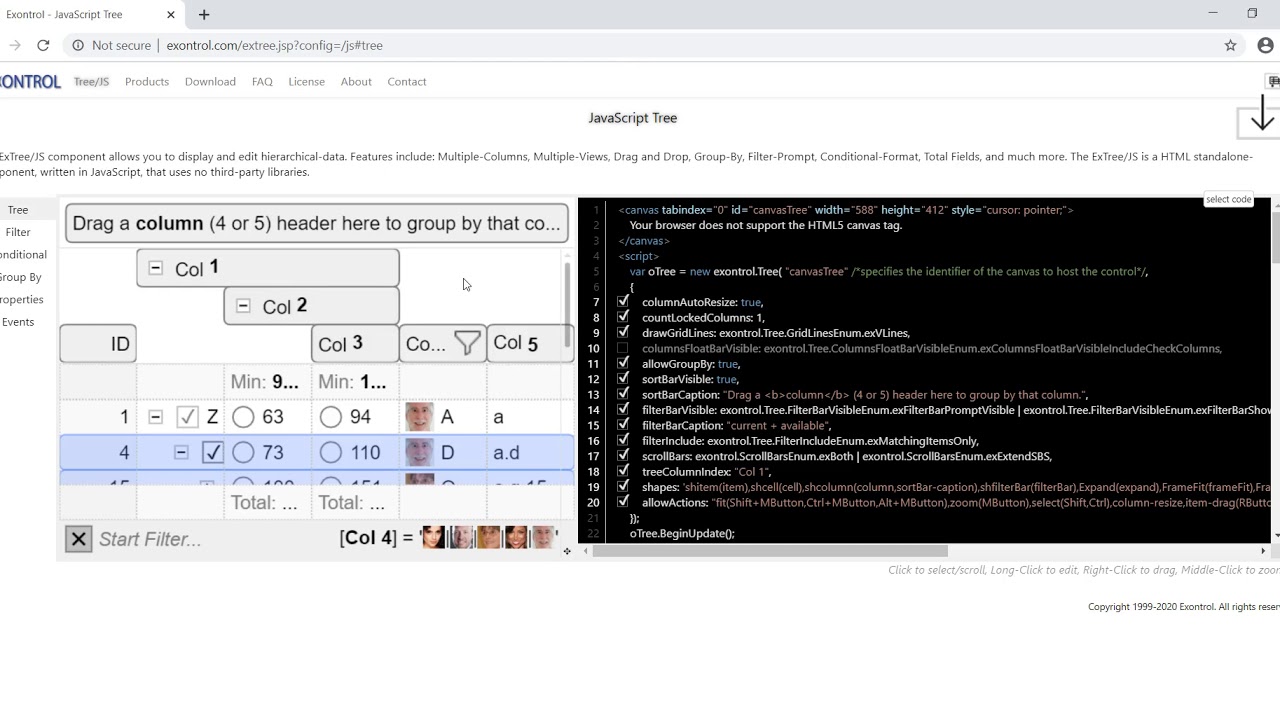Click the browser address bar URL
1280x720 pixels.
click(274, 45)
